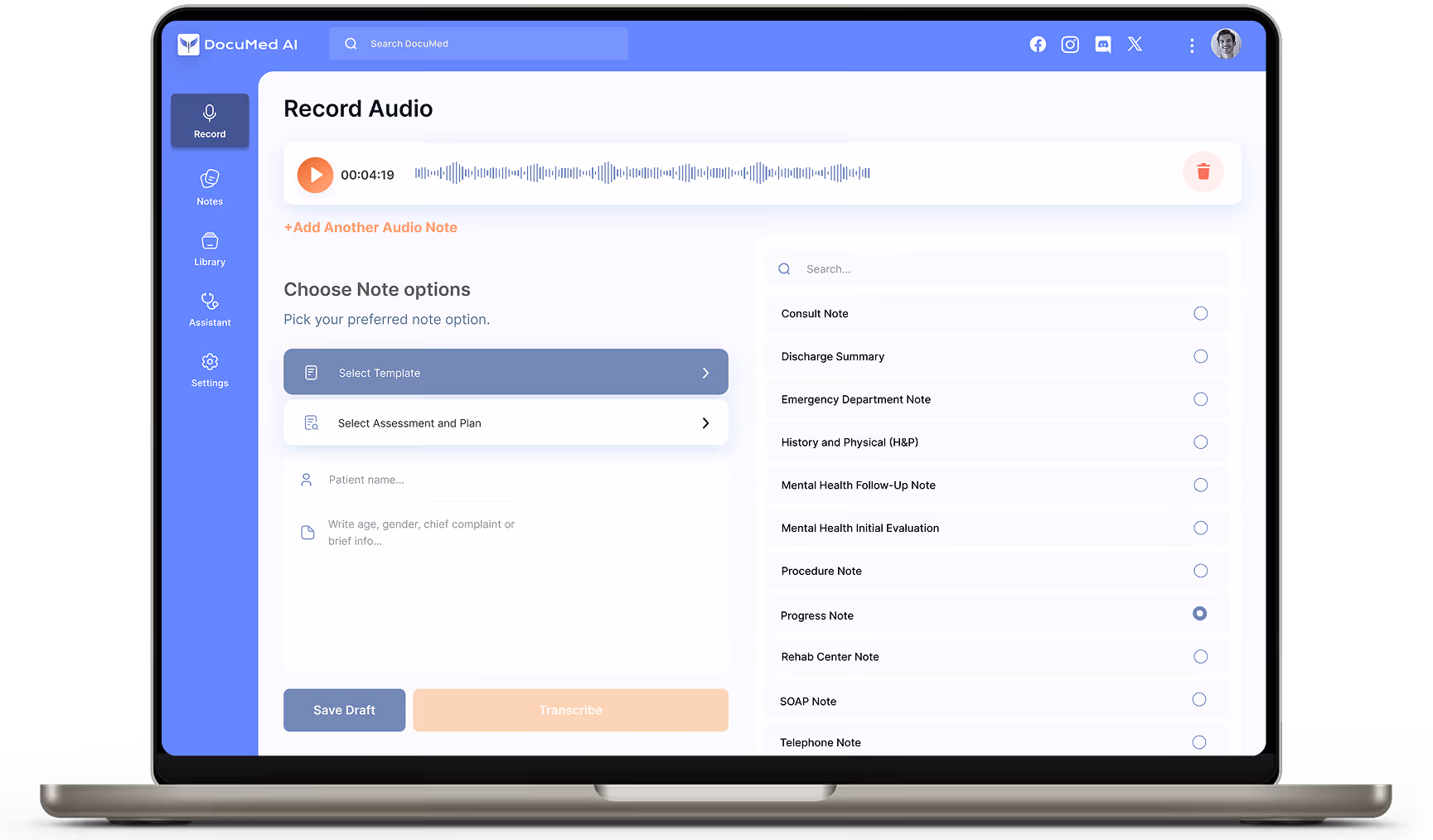This screenshot has height=840, width=1433.
Task: Open the Library section icon
Action: click(210, 240)
